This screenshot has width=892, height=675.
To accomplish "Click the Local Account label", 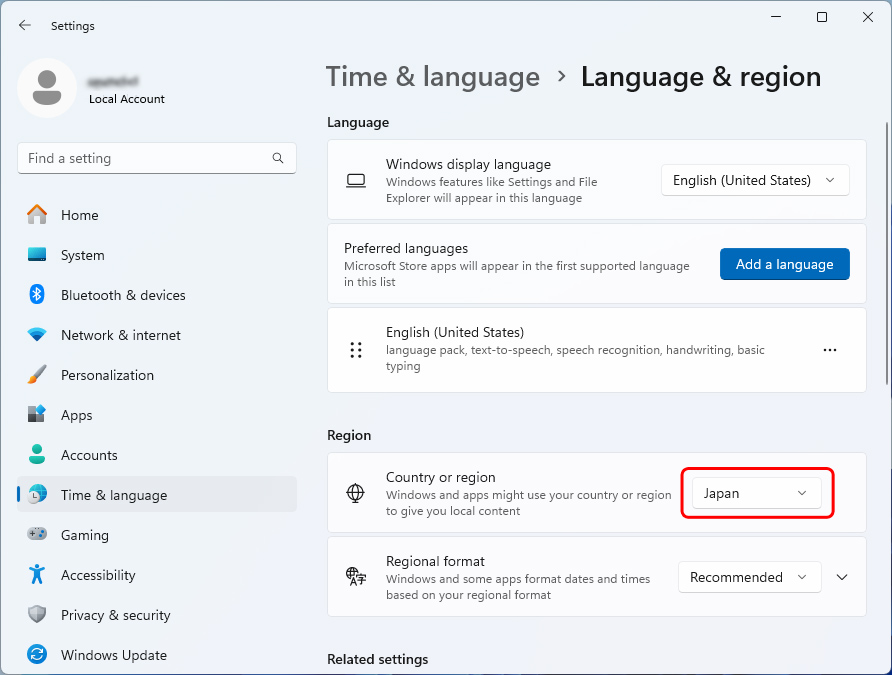I will 127,99.
